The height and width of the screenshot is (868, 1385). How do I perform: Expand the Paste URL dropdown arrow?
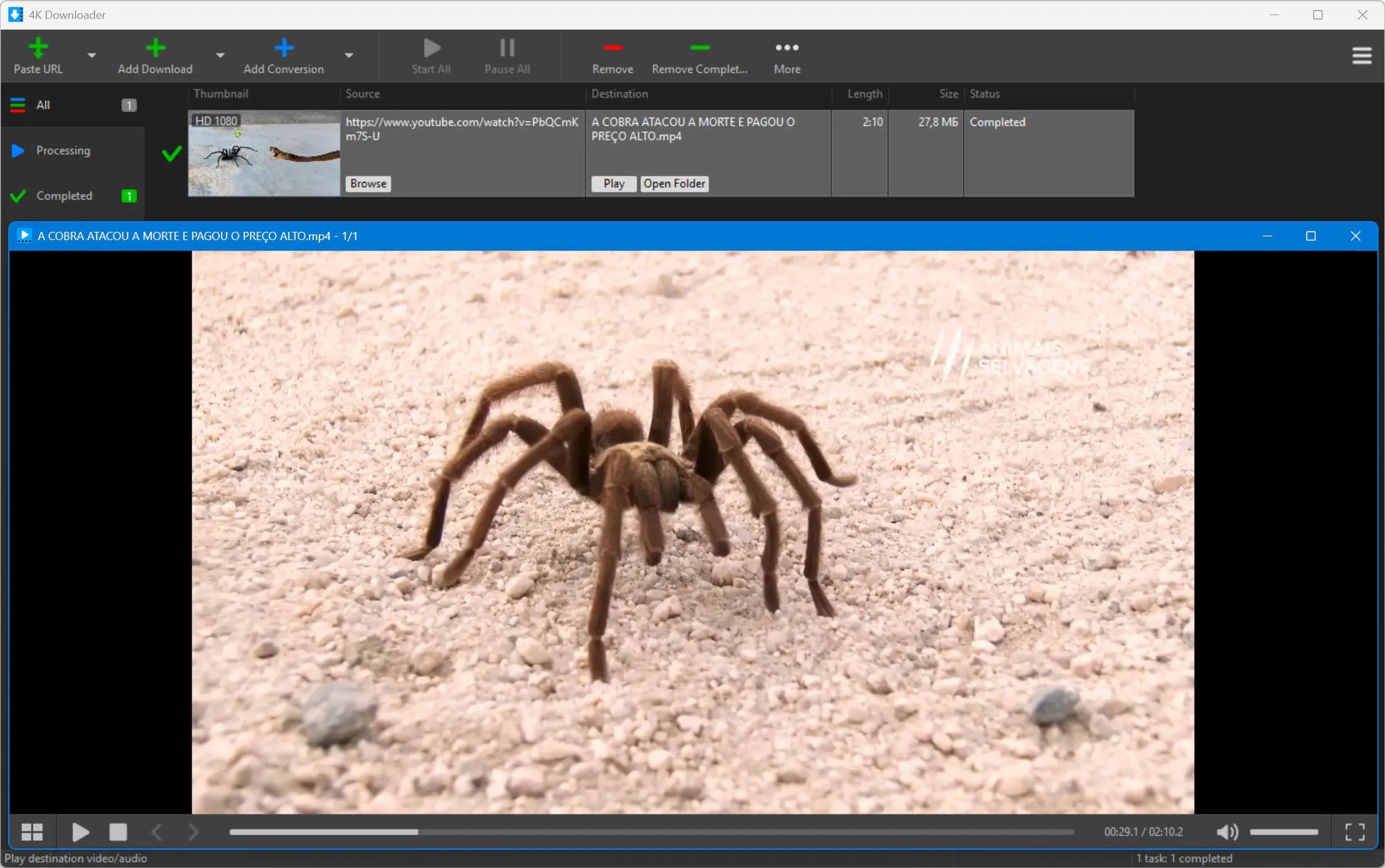click(x=91, y=55)
